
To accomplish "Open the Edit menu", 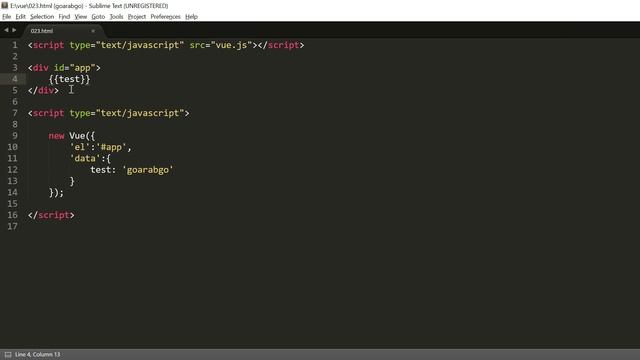I will tap(20, 17).
